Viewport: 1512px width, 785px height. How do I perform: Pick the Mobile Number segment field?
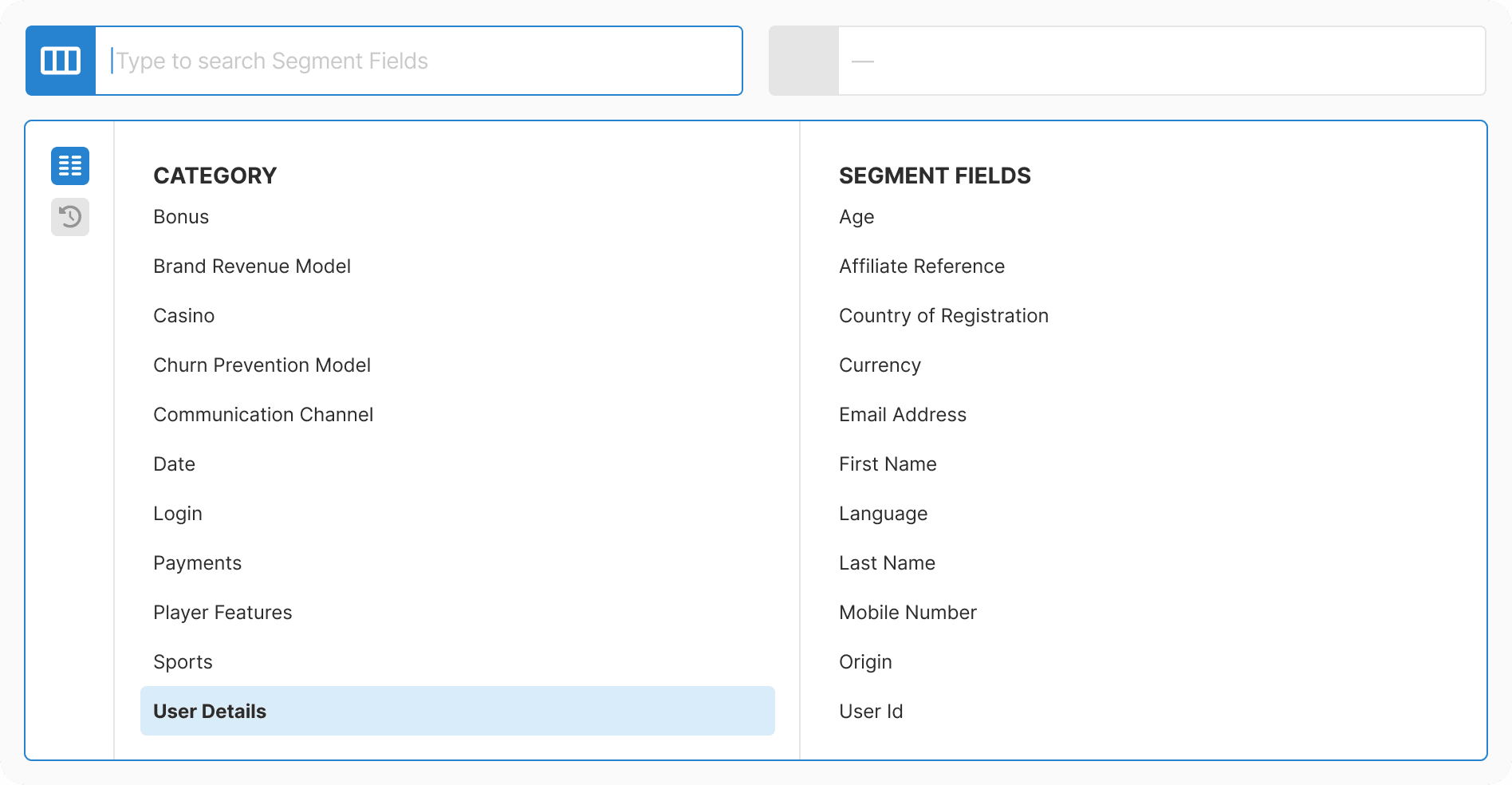tap(908, 612)
